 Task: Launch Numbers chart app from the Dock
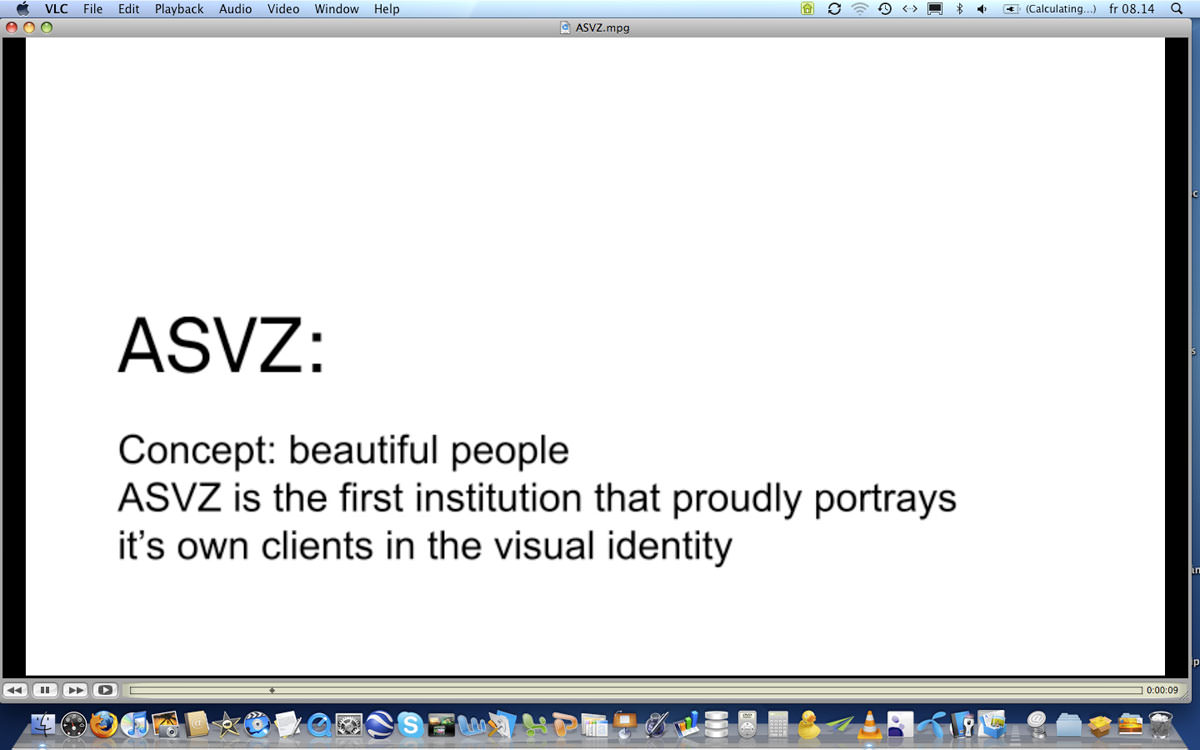point(686,724)
